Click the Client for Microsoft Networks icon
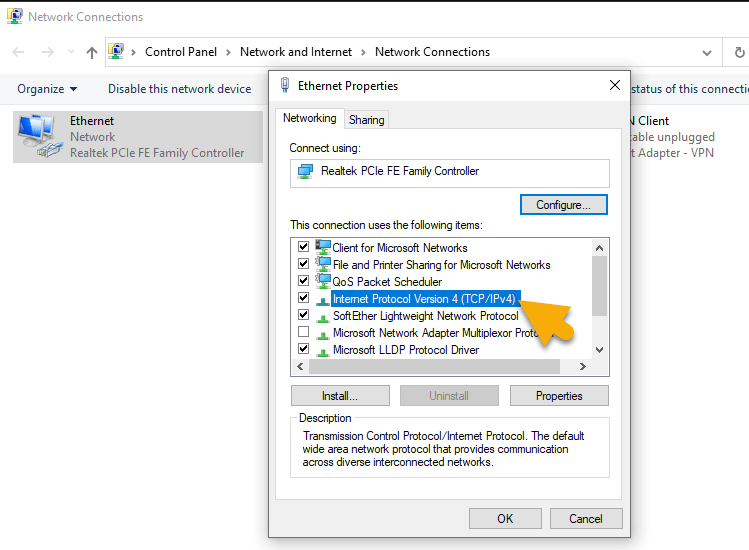This screenshot has height=550, width=749. 322,247
